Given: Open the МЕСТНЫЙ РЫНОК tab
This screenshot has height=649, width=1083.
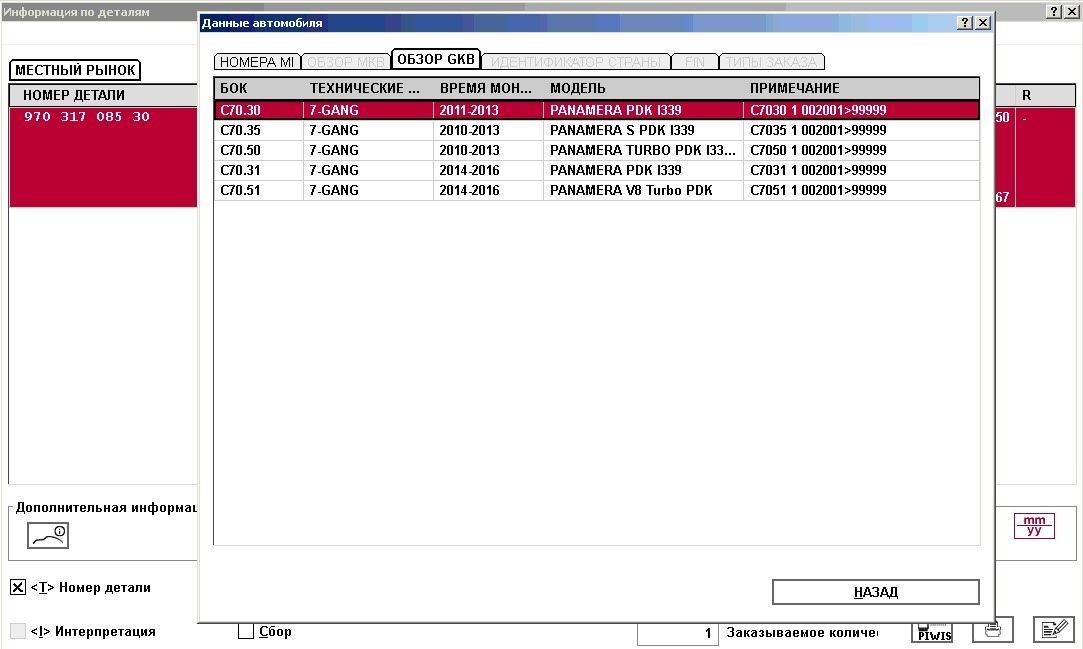Looking at the screenshot, I should 75,71.
